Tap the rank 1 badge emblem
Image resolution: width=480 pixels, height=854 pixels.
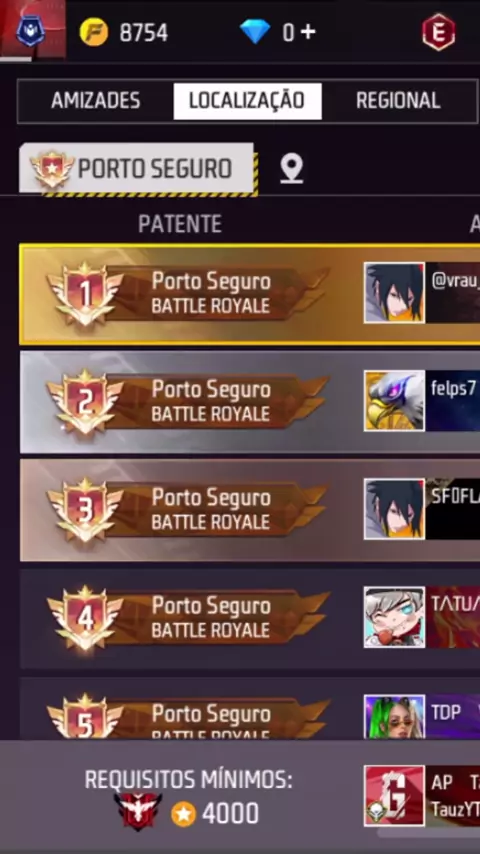pyautogui.click(x=86, y=294)
